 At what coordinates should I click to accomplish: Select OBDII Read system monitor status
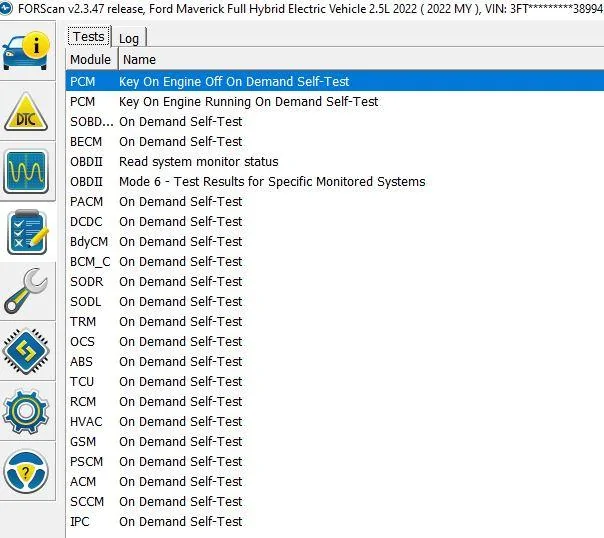(x=335, y=162)
